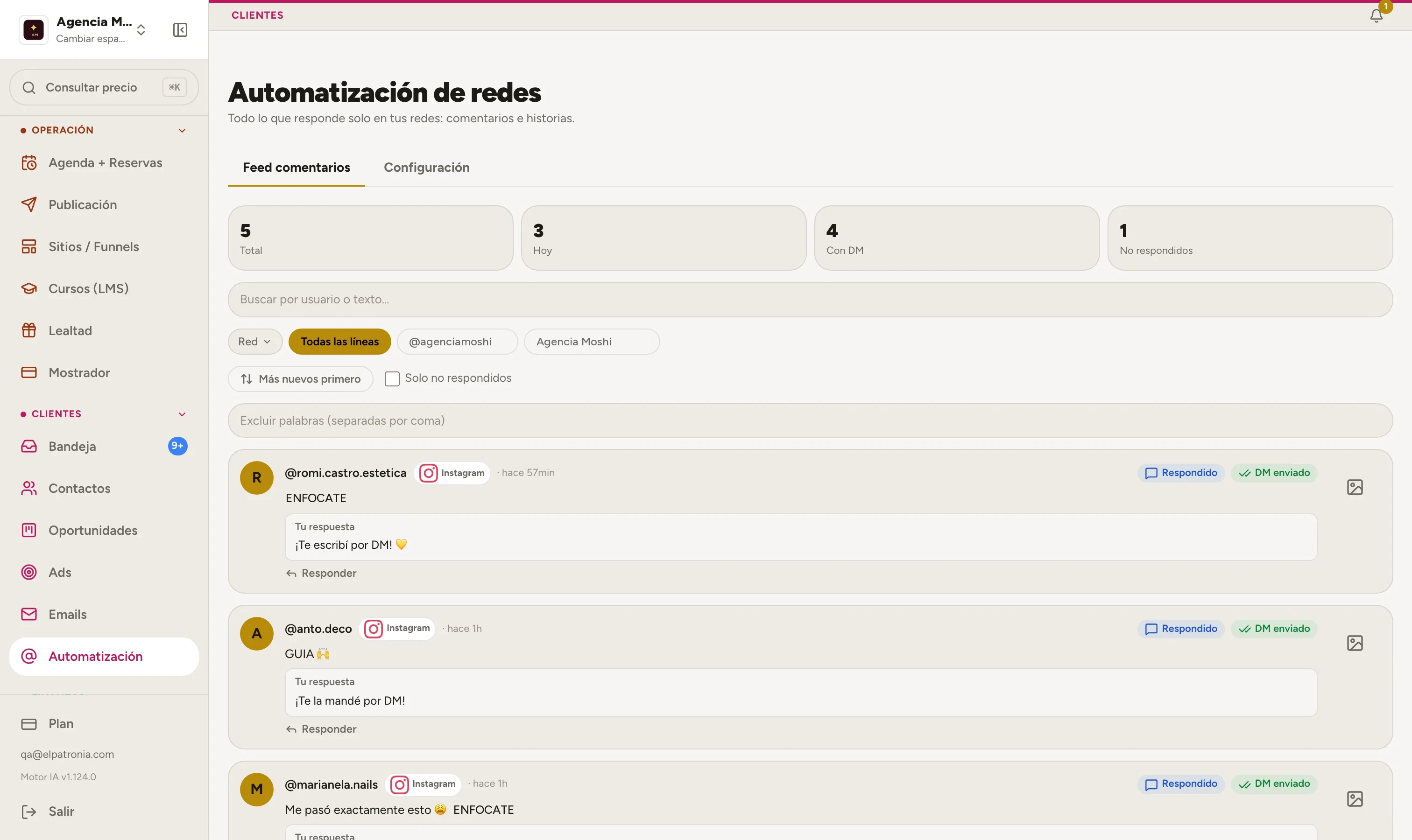Click the Consultar precio search box
The height and width of the screenshot is (840, 1412).
(x=104, y=88)
